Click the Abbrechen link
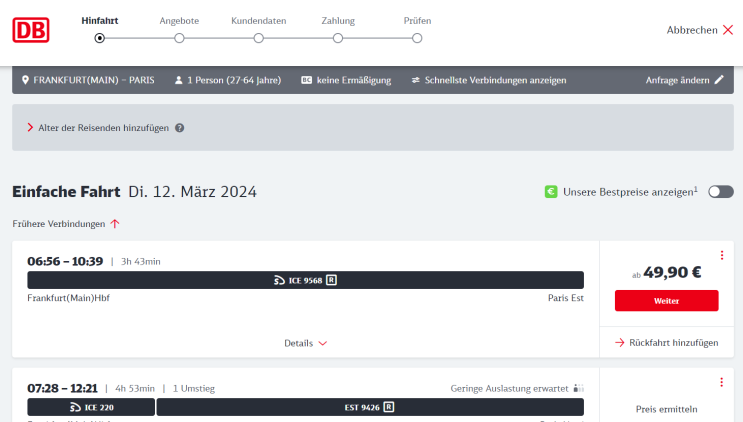This screenshot has width=743, height=422. tap(692, 30)
